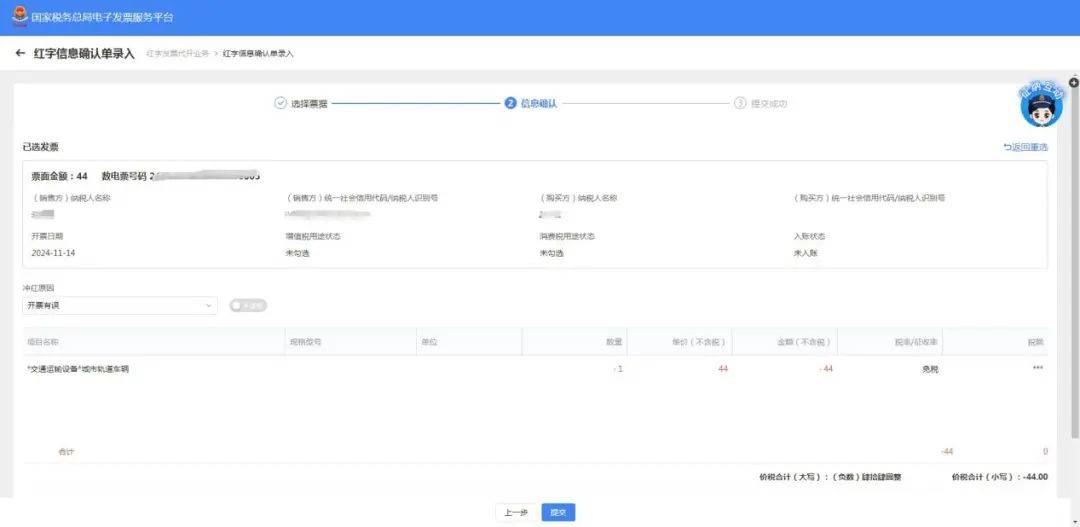
Task: Click the checkmark icon for step 选择票据
Action: coord(280,103)
